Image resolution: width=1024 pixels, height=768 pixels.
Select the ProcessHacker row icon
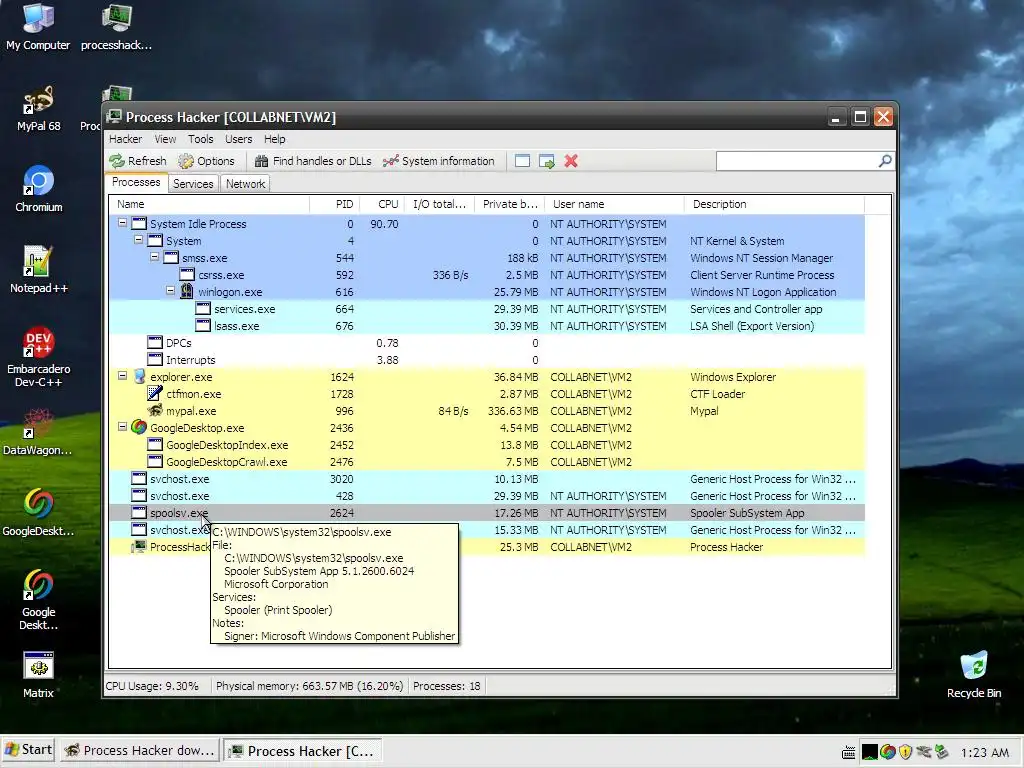[x=138, y=547]
